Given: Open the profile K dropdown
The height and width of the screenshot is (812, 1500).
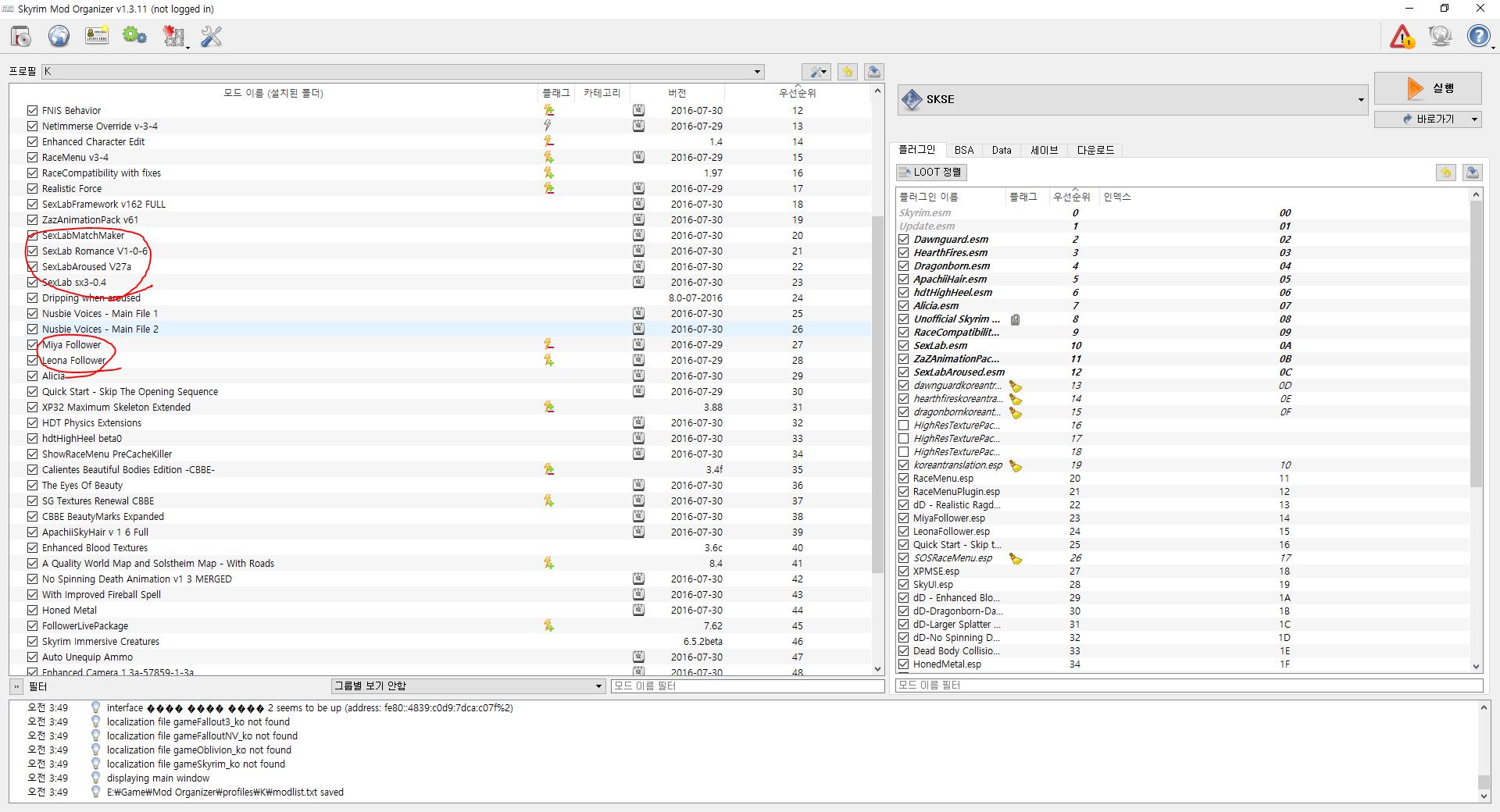Looking at the screenshot, I should [x=402, y=71].
